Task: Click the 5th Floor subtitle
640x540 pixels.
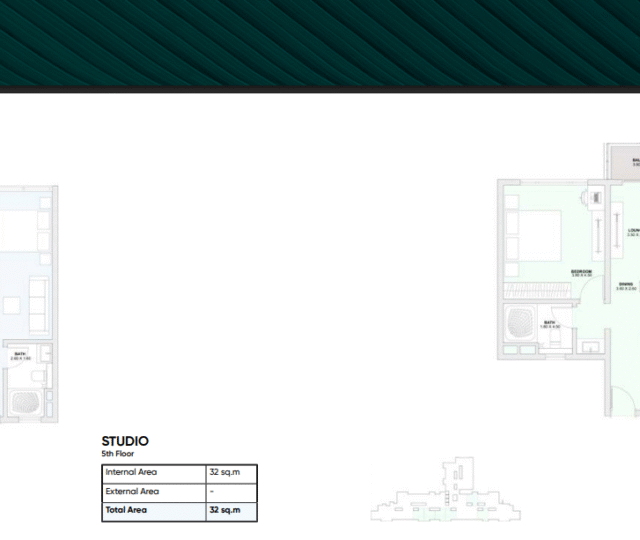Action: pyautogui.click(x=118, y=454)
